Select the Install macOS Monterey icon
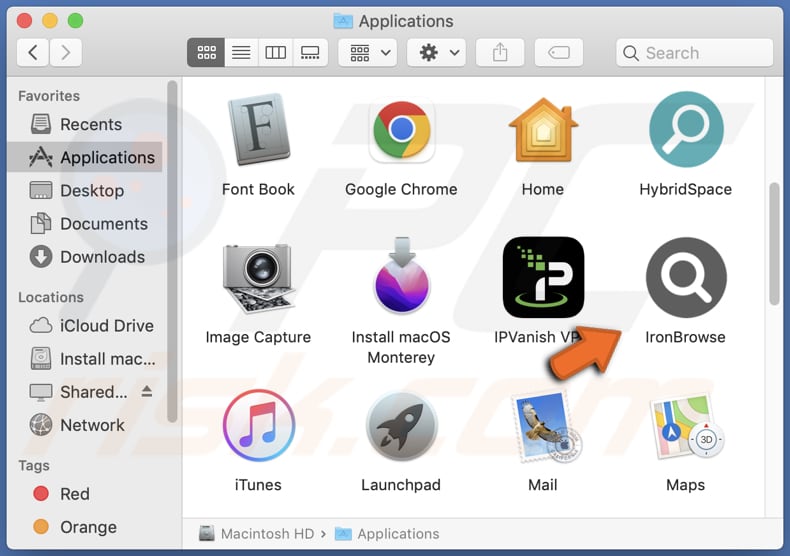 click(402, 275)
